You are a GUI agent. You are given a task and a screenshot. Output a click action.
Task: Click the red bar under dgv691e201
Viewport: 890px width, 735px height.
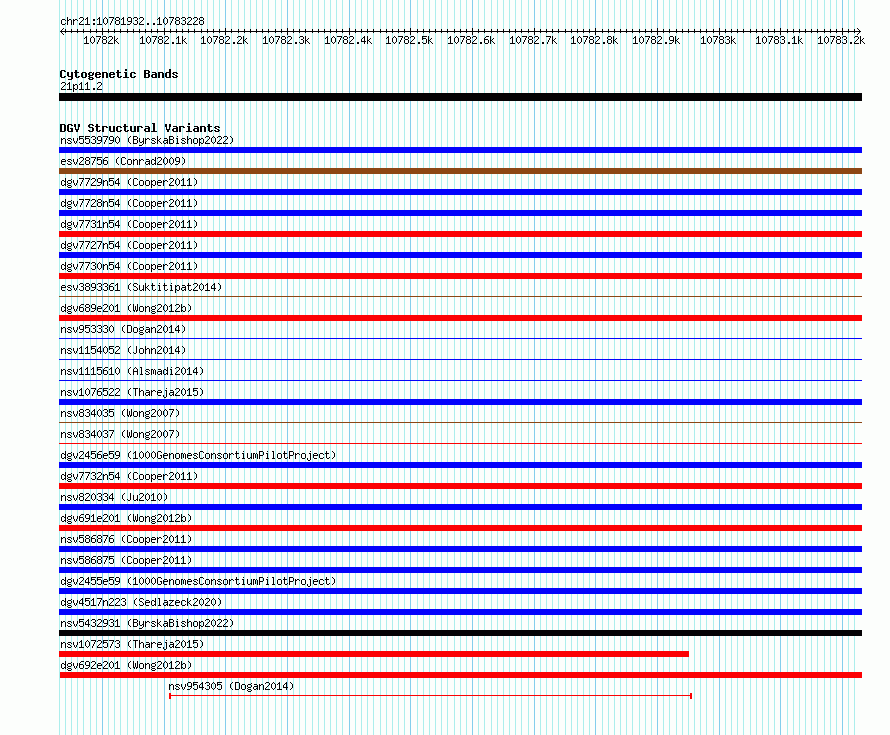[460, 528]
